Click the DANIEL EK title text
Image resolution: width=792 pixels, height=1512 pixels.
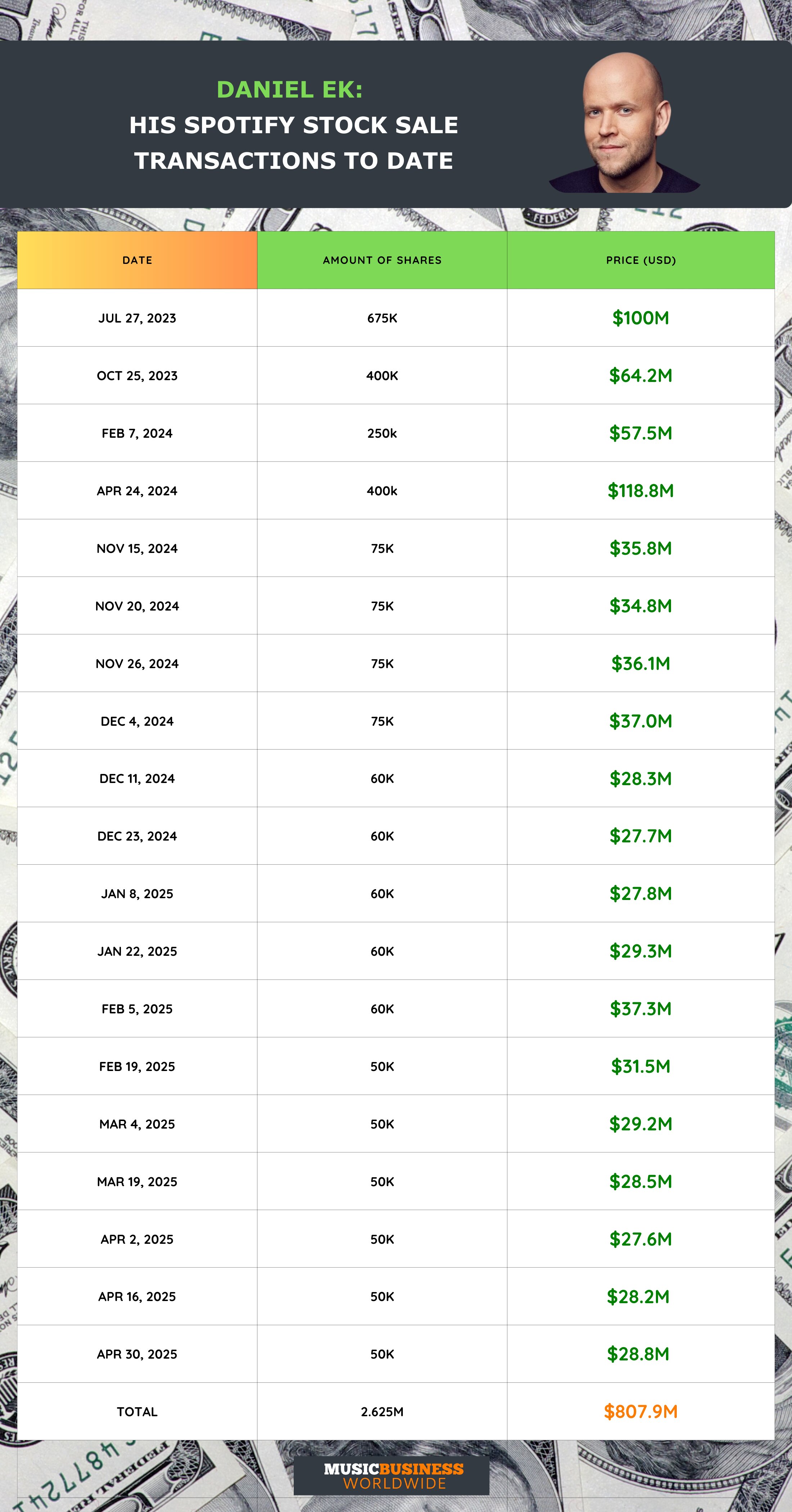[289, 90]
